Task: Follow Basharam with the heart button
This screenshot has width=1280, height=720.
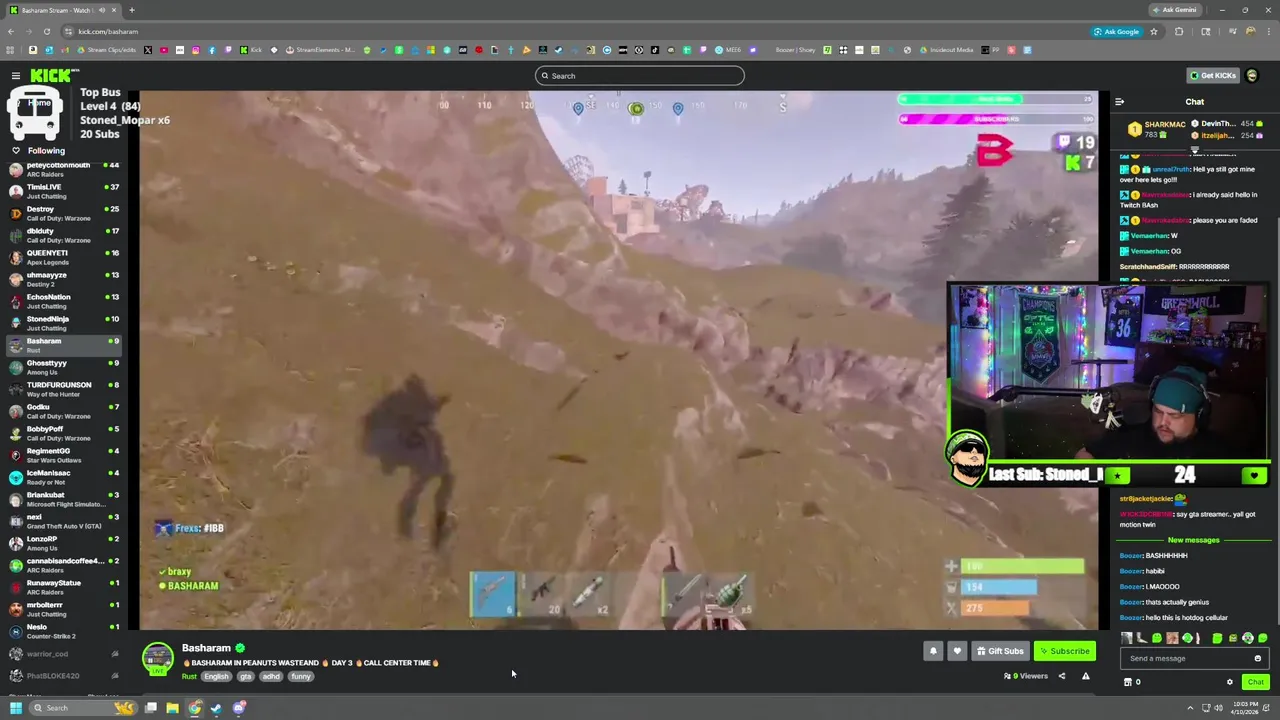Action: (957, 651)
